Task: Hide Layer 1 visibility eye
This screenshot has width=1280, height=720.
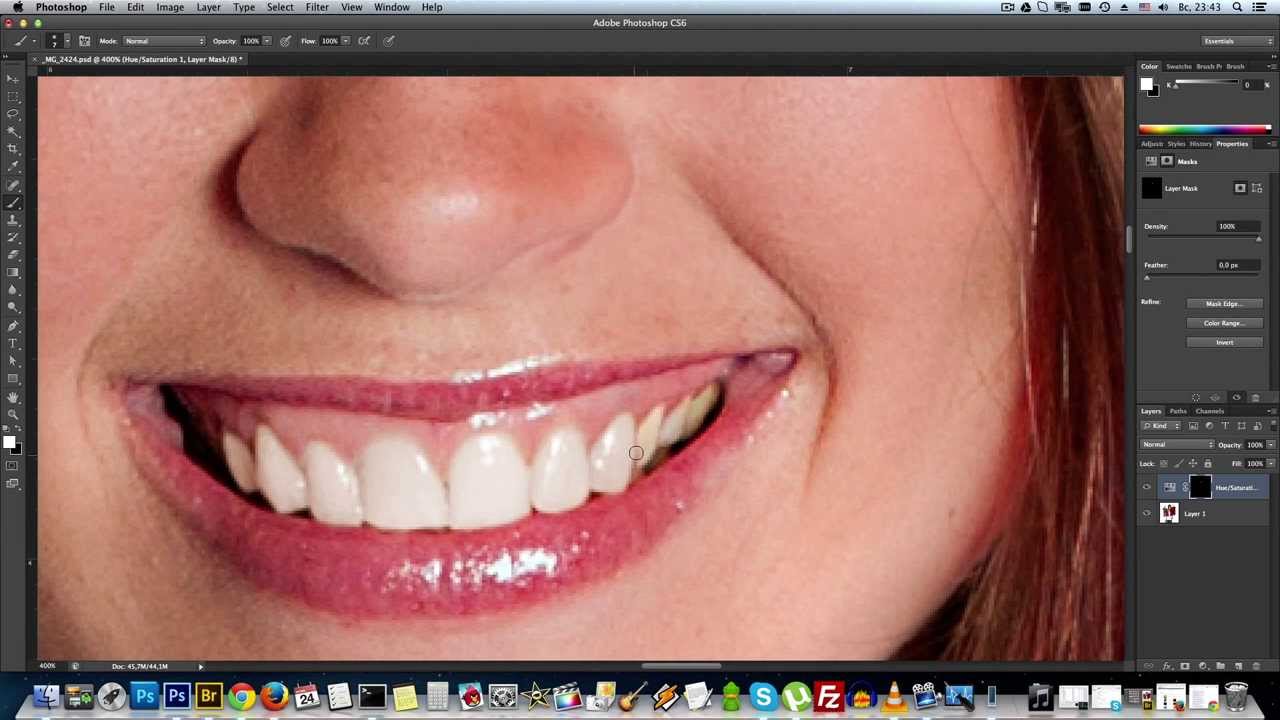Action: [x=1147, y=513]
